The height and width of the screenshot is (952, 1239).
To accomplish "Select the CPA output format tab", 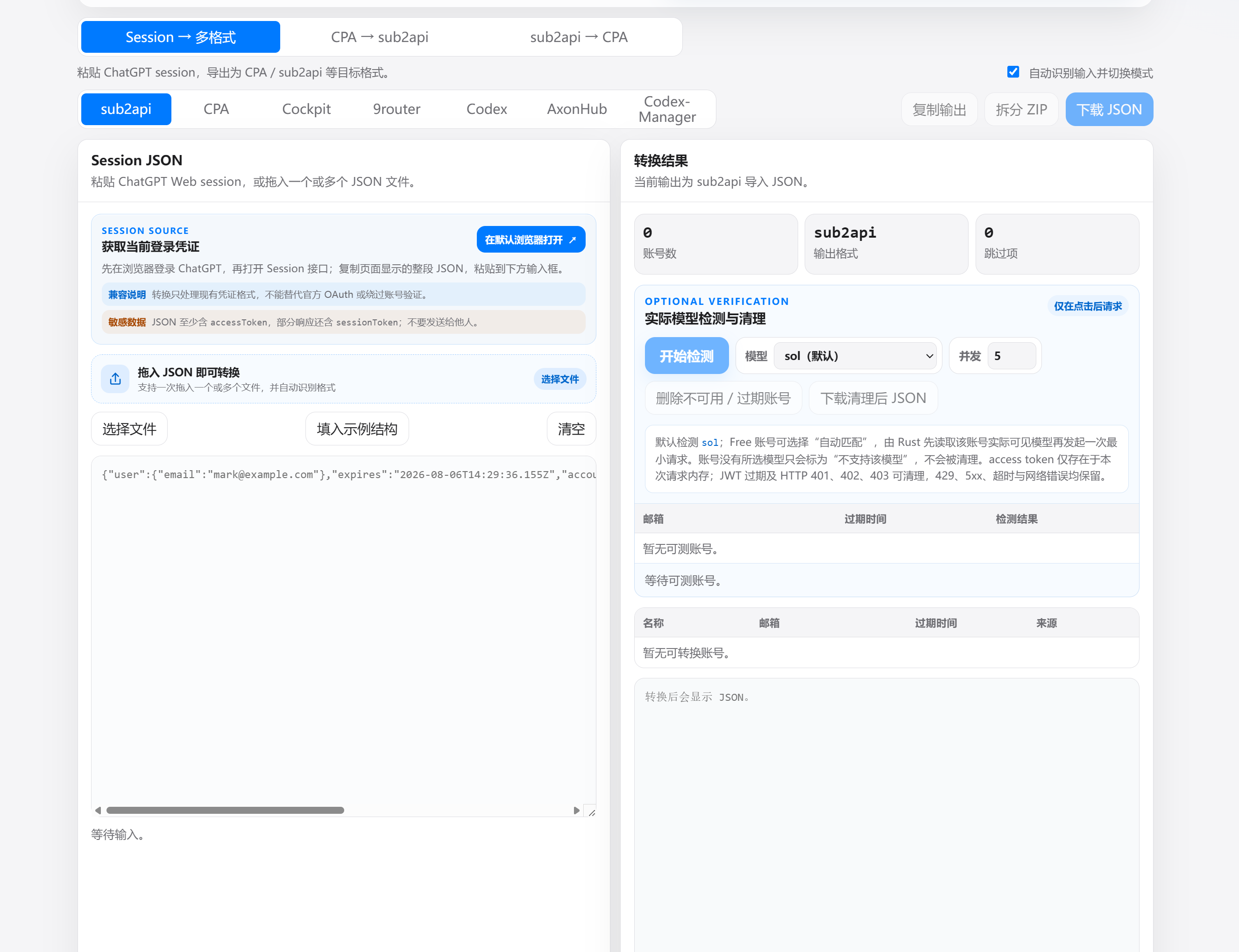I will click(x=216, y=109).
